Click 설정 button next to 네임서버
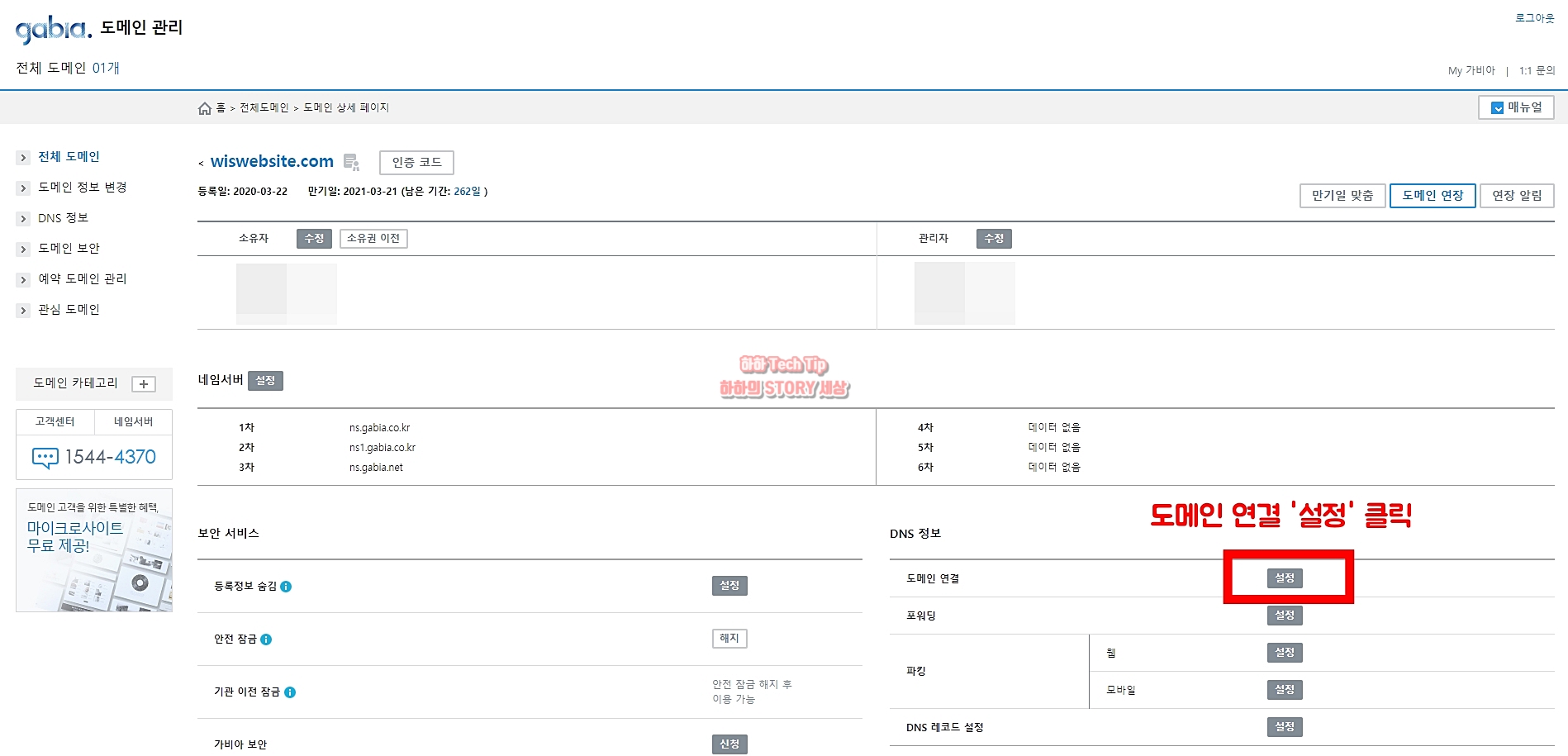Image resolution: width=1568 pixels, height=756 pixels. pyautogui.click(x=265, y=381)
